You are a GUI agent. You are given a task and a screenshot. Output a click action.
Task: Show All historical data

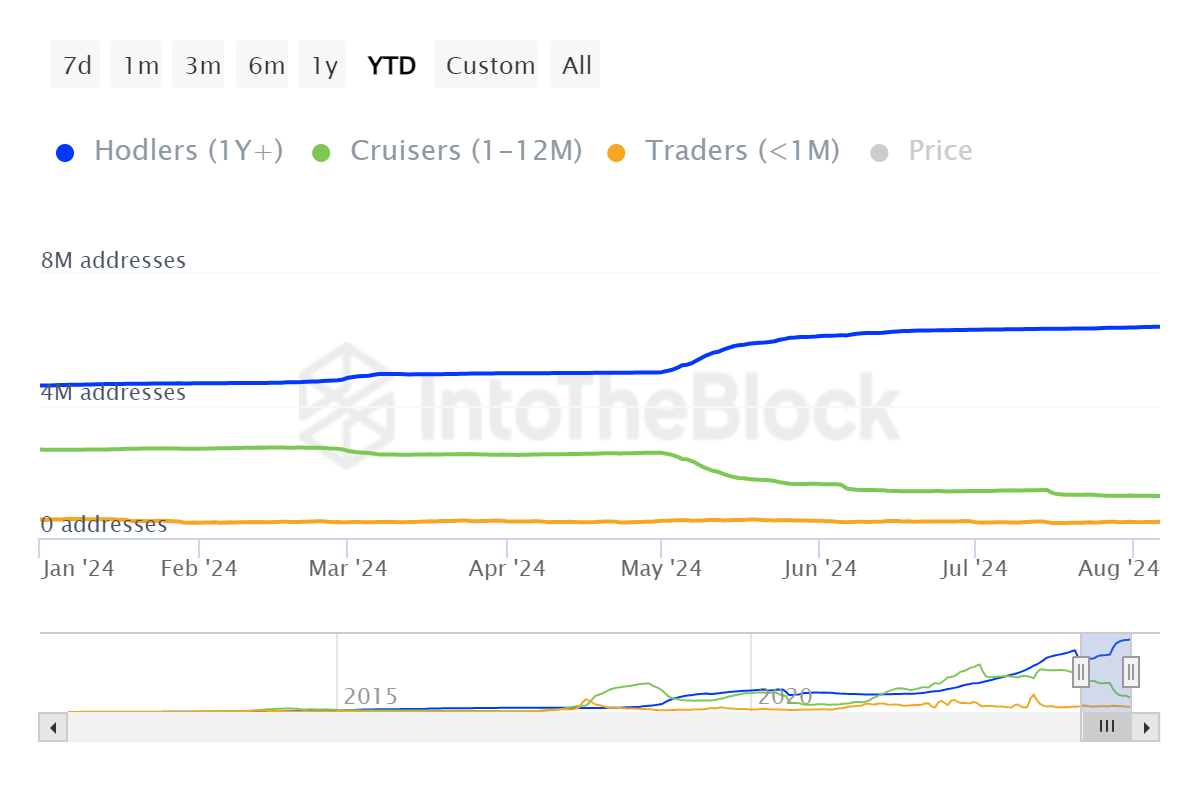[x=577, y=66]
